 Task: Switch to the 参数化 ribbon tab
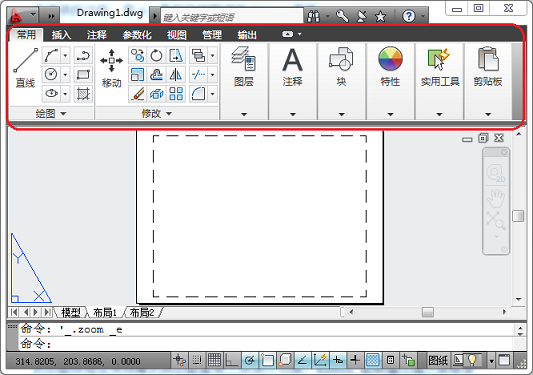(137, 35)
